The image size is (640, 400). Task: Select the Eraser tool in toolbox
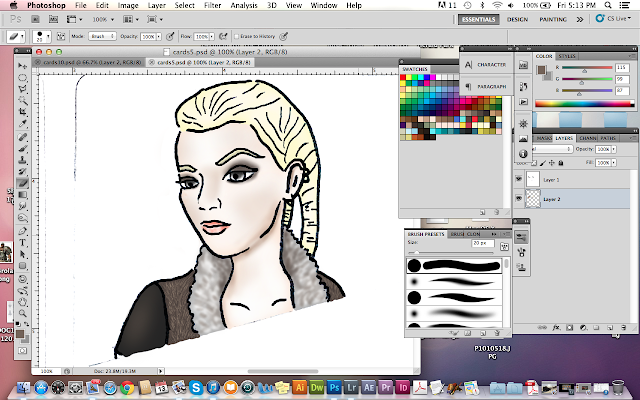tap(22, 183)
